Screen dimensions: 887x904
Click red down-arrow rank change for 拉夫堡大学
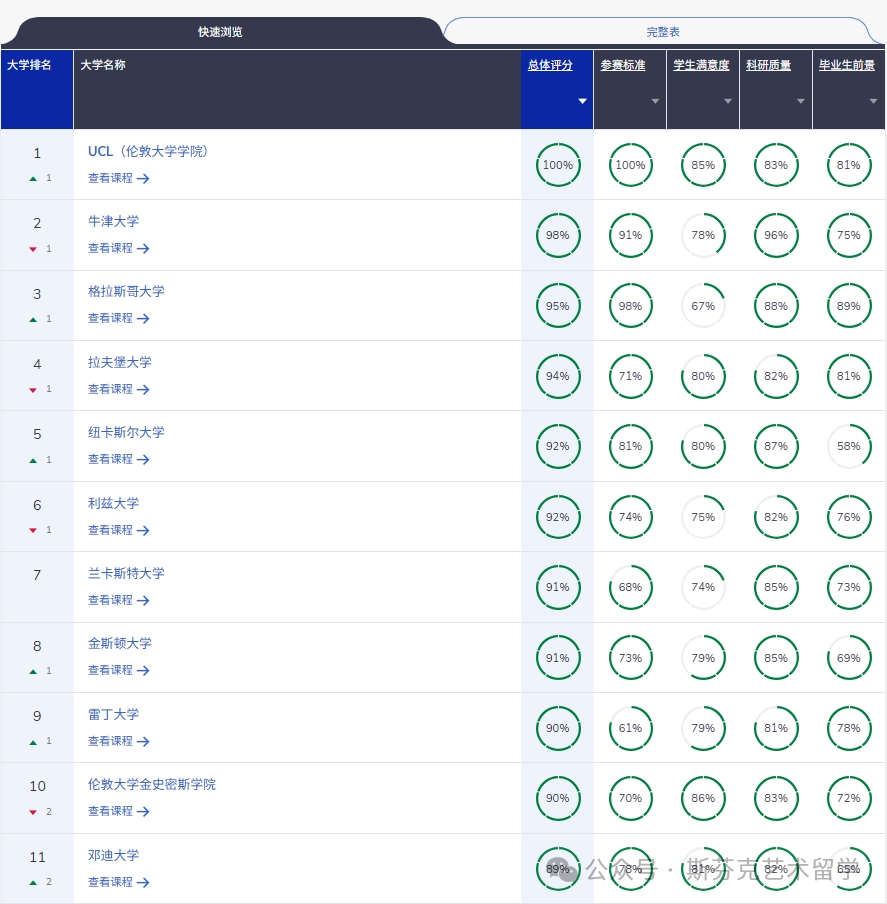coord(33,390)
